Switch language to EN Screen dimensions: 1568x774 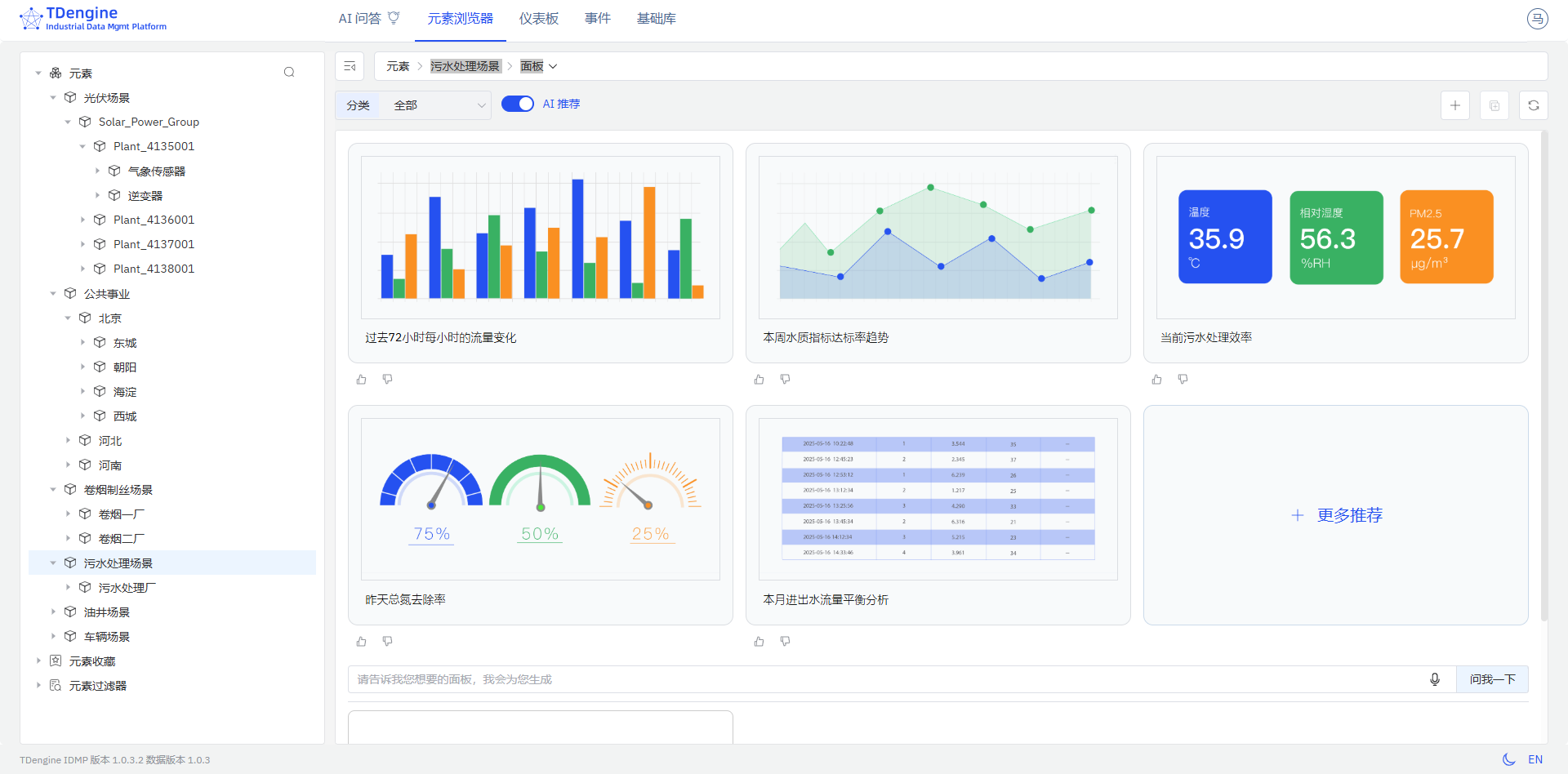coord(1535,759)
